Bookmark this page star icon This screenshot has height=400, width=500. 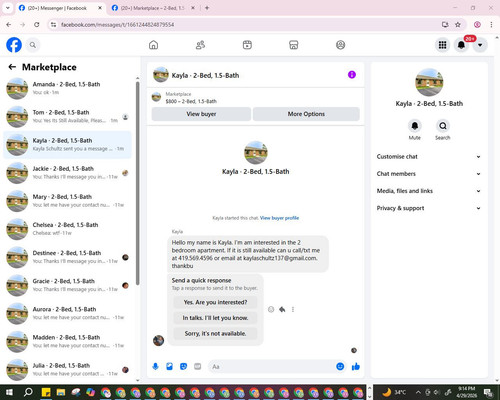tap(458, 25)
